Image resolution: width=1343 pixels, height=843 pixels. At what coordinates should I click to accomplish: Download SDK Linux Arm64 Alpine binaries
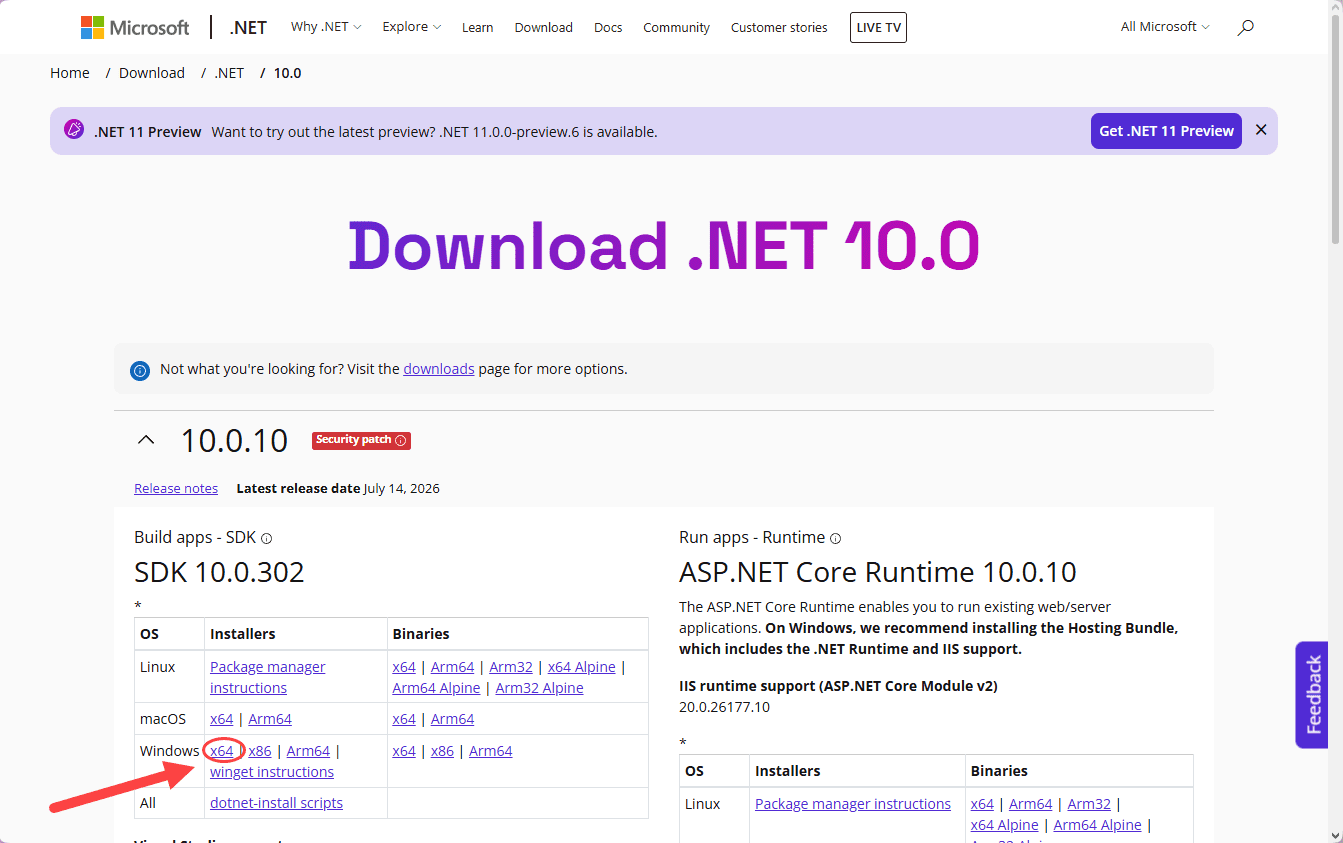(437, 688)
